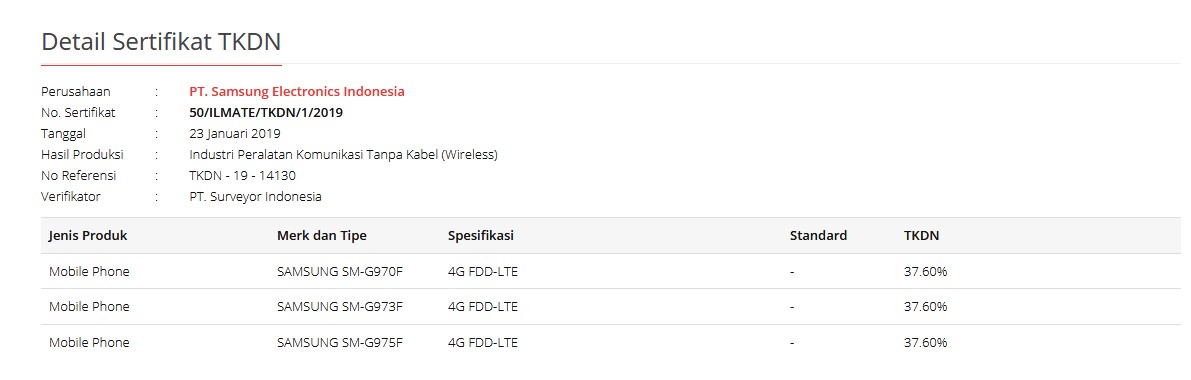This screenshot has height=380, width=1191.
Task: Click the TKDN 37.60% value for SM-G975F
Action: click(925, 343)
